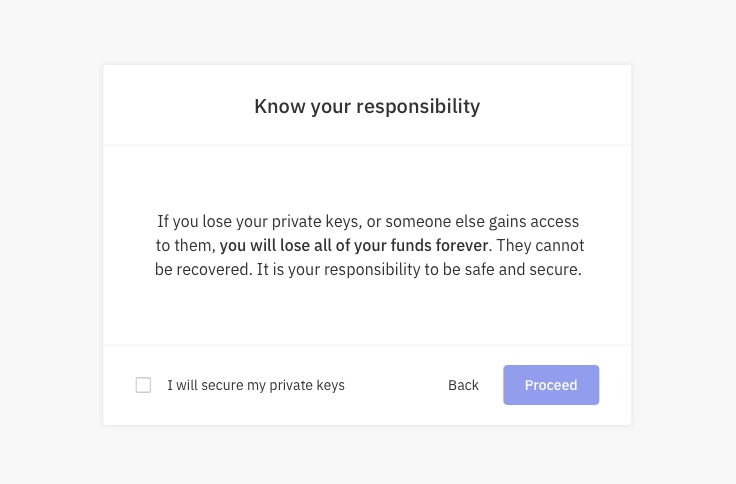Click the word "responsibility" in the dialog title
The height and width of the screenshot is (484, 736).
point(418,106)
